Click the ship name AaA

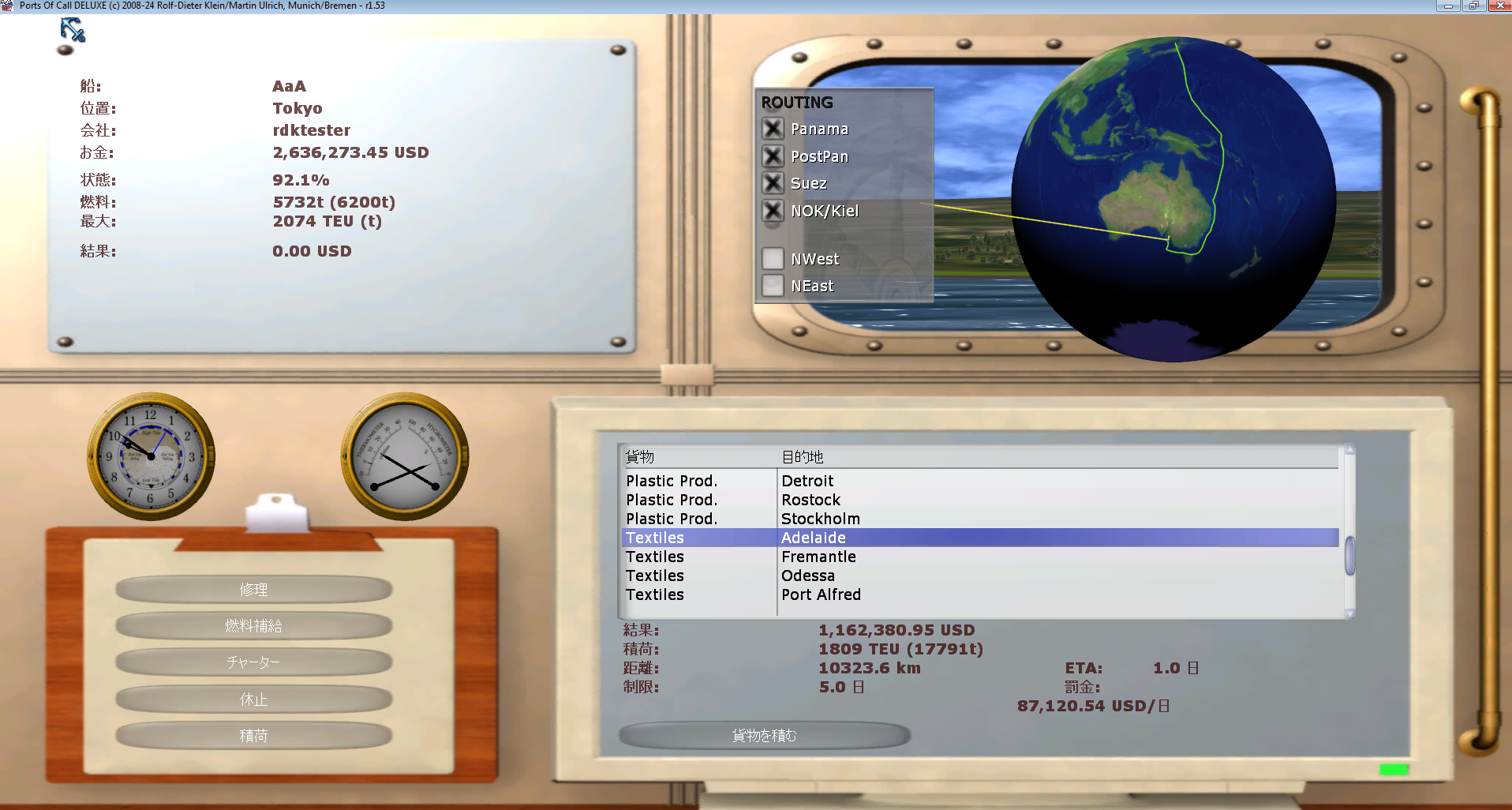coord(289,86)
